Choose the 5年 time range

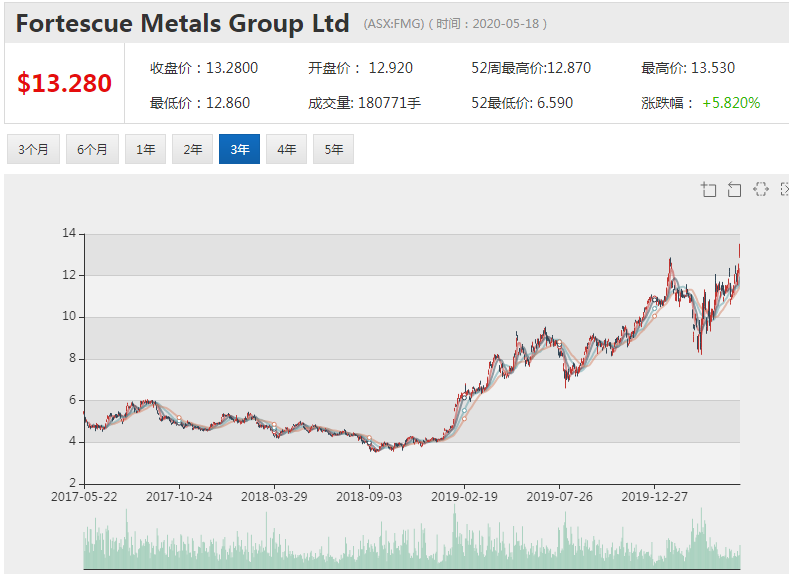[334, 149]
